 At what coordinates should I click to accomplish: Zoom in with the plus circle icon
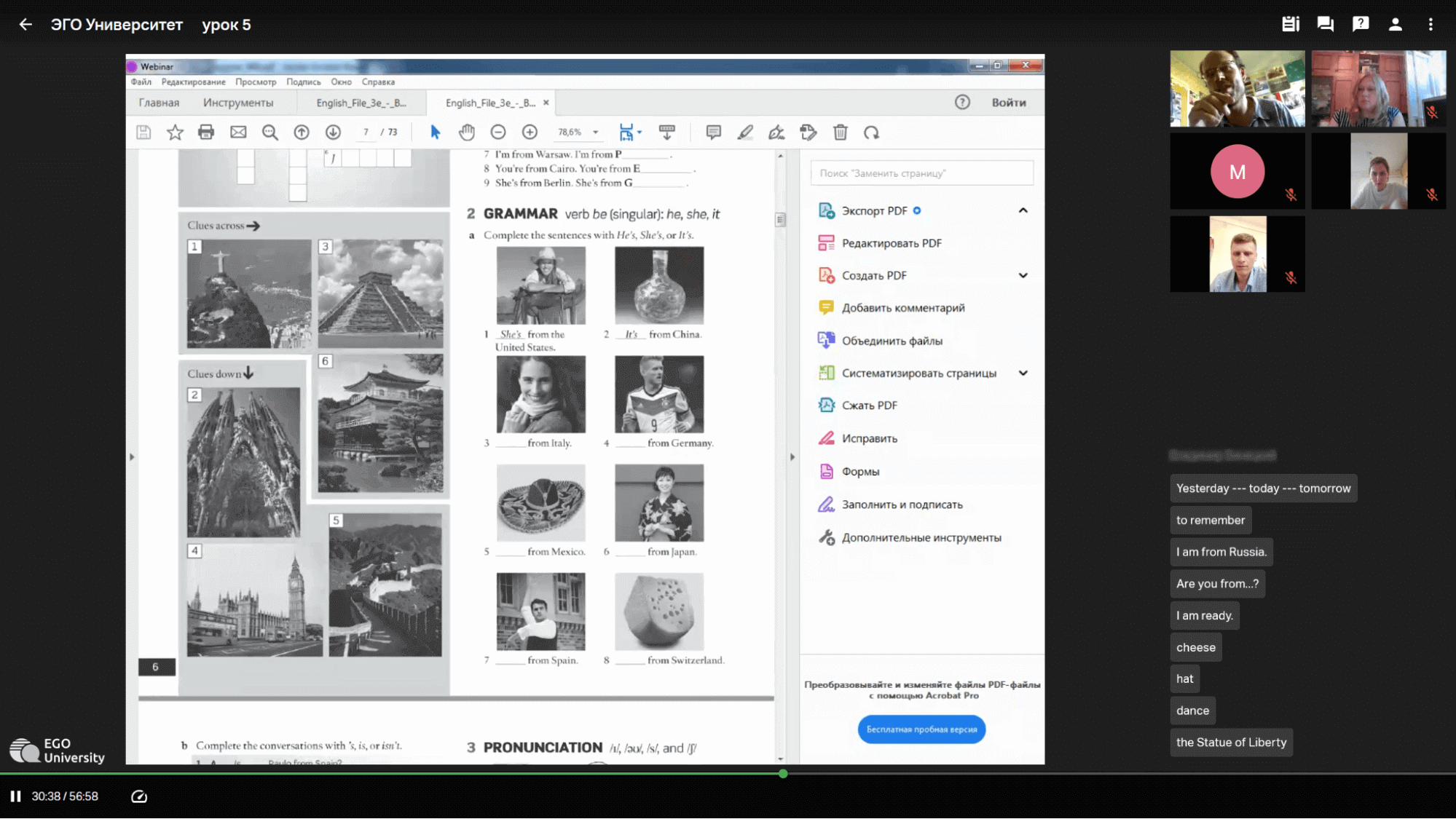point(530,132)
